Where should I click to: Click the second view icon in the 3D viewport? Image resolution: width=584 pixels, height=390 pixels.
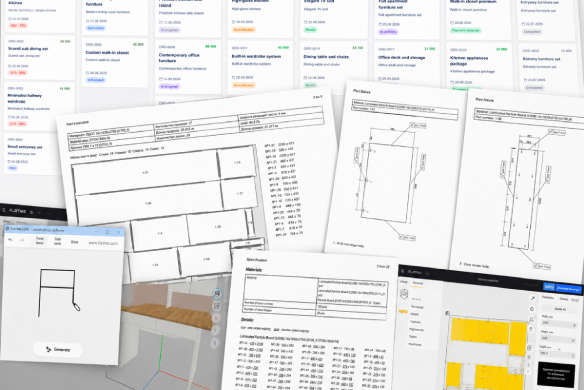click(x=216, y=306)
